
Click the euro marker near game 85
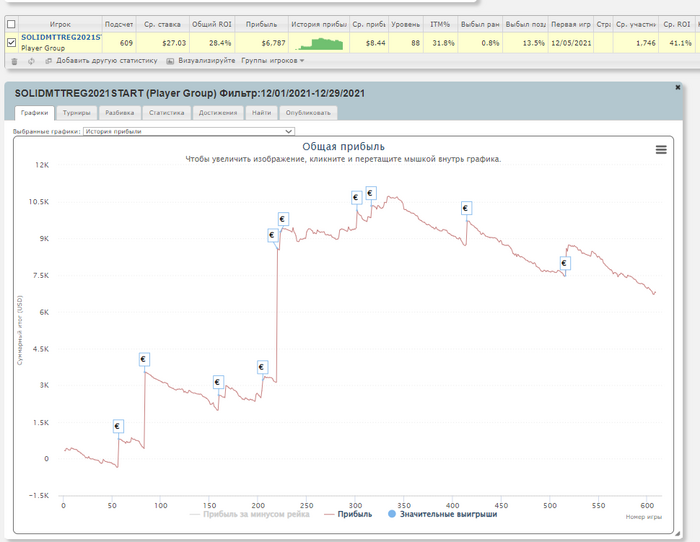click(x=143, y=359)
